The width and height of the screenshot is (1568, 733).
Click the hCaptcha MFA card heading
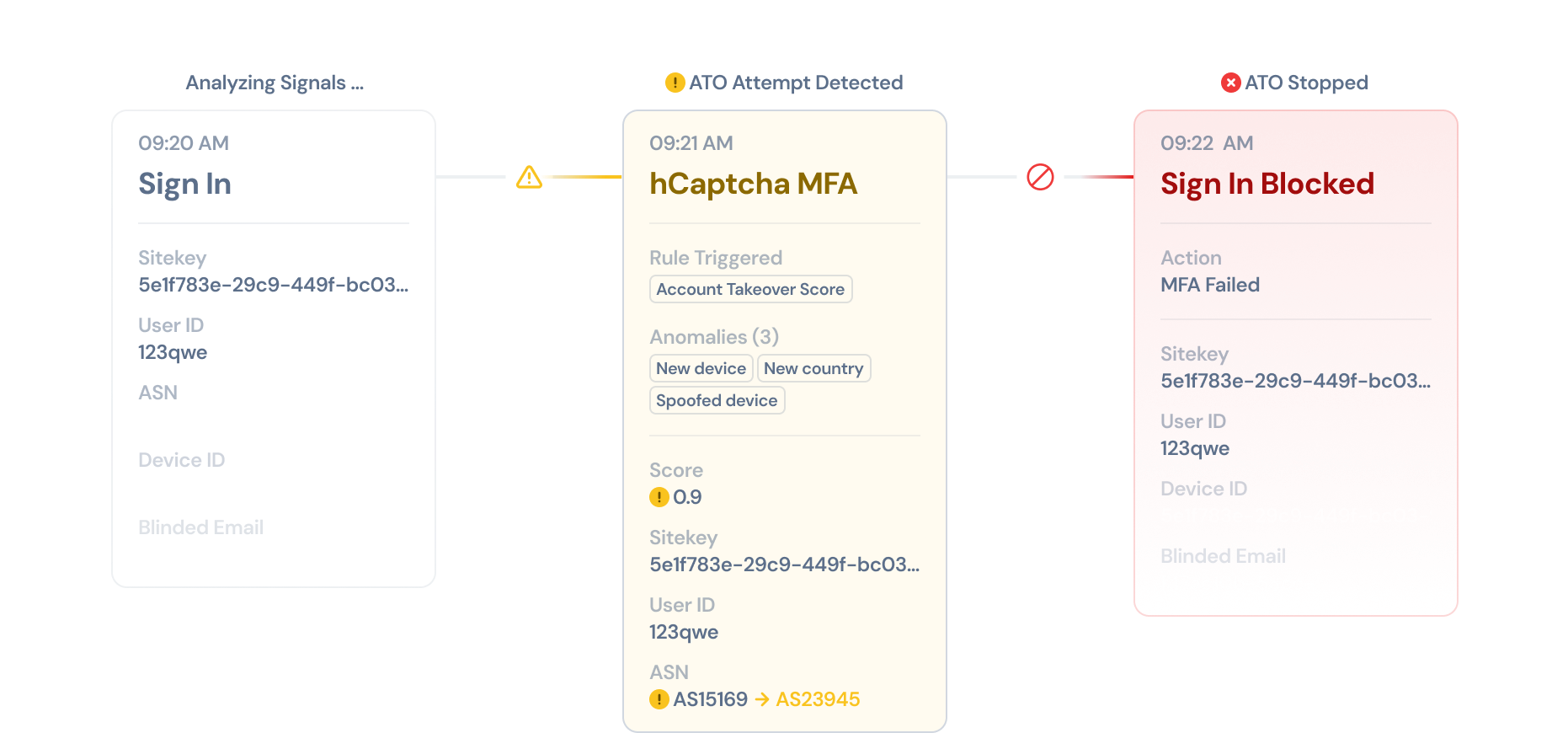point(753,184)
